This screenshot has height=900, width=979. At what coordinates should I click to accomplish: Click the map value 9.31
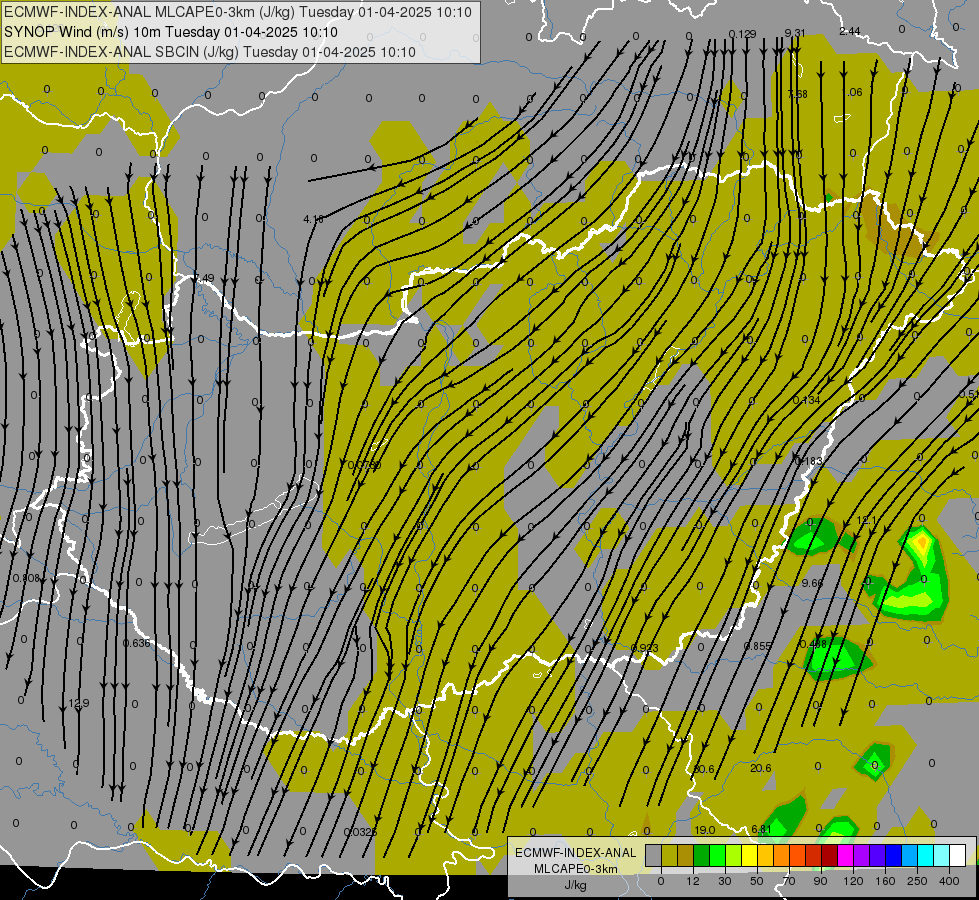(795, 33)
